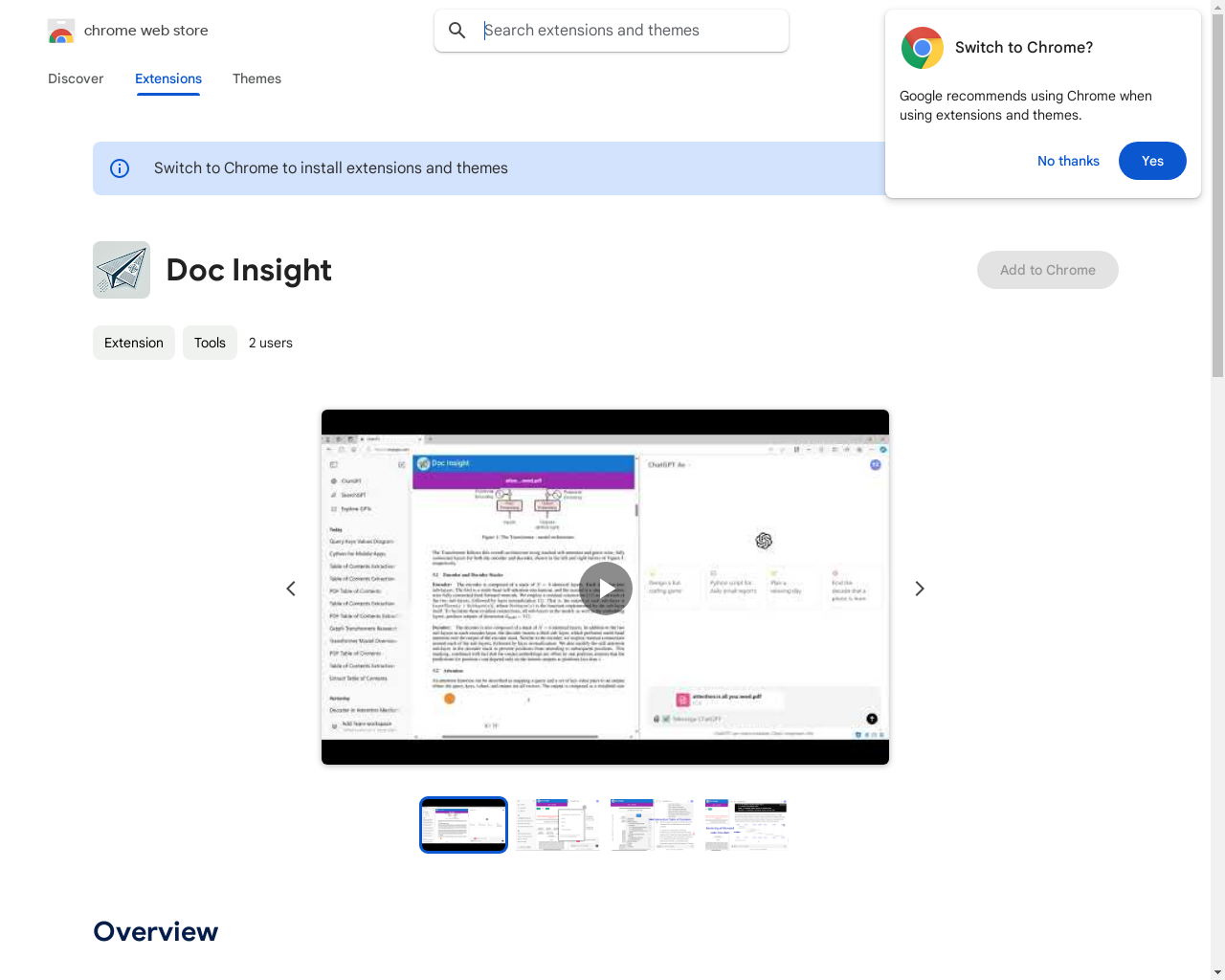Click the Overview heading

coord(156,931)
